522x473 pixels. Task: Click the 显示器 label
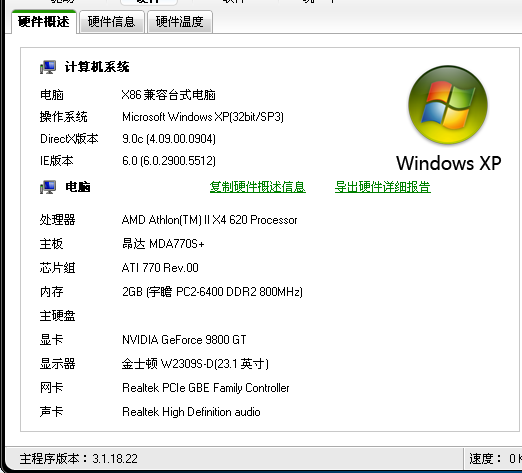pos(58,364)
